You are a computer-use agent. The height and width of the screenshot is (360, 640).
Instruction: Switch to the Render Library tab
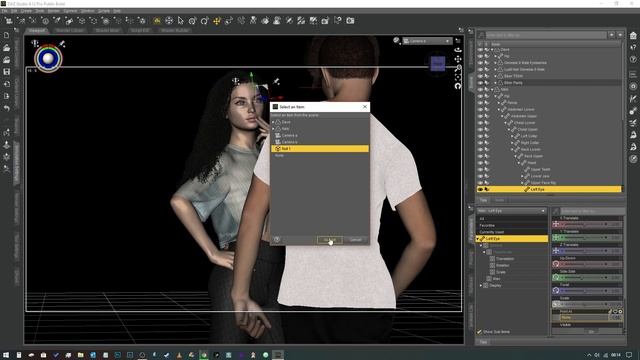tap(70, 31)
